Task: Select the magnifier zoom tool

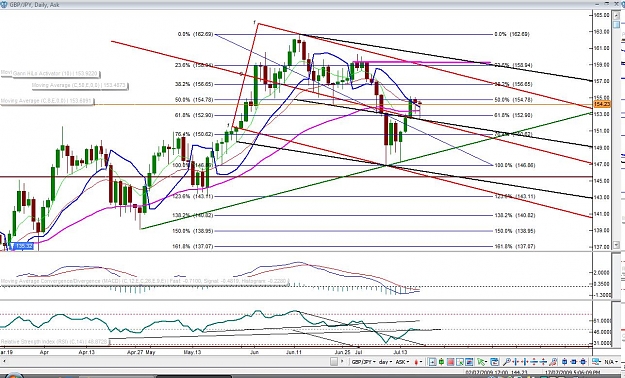Action: [507, 362]
